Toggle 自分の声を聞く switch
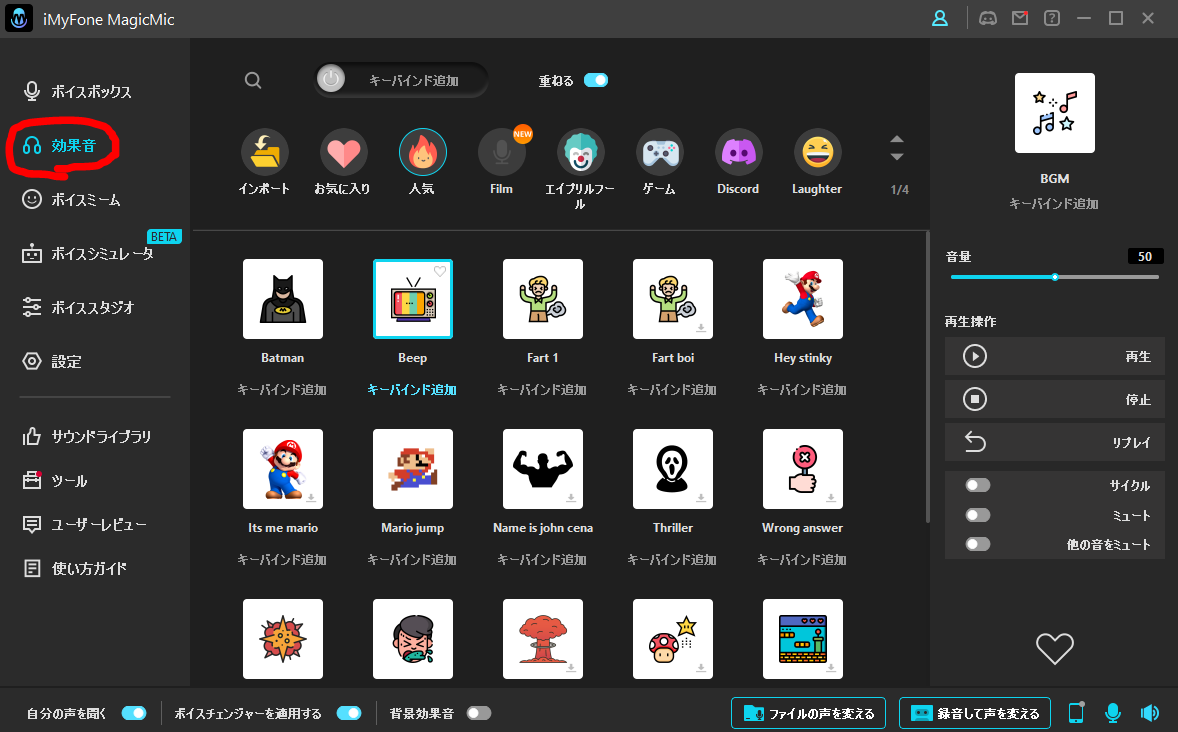 (134, 713)
